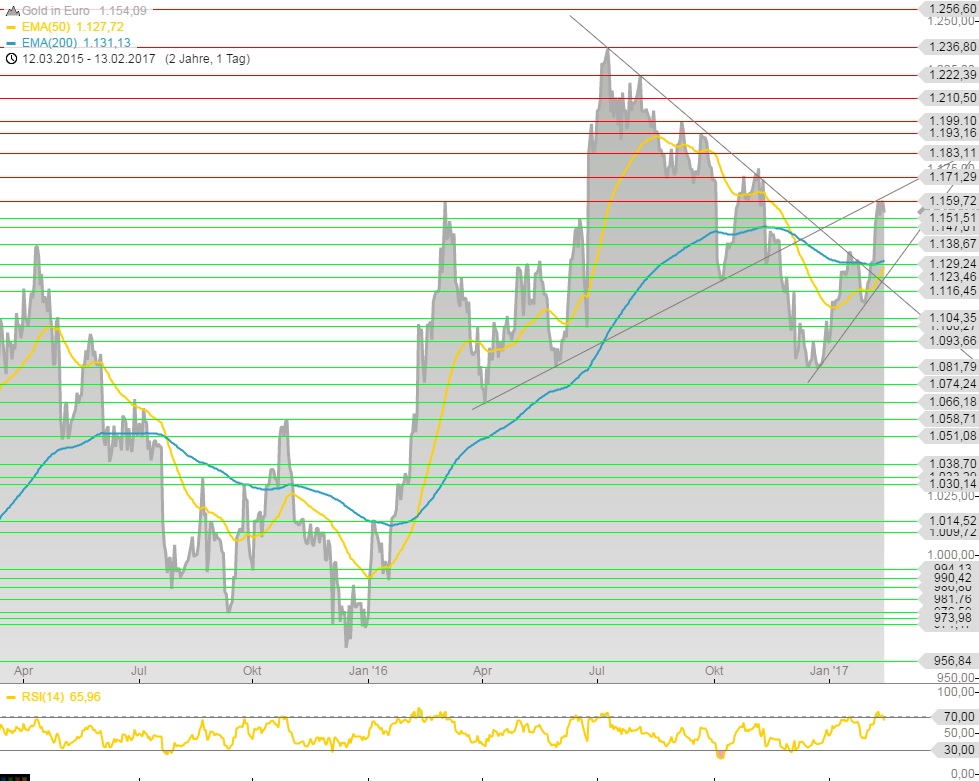The height and width of the screenshot is (781, 979).
Task: Click the blue EMA(200) legend marker
Action: [11, 43]
